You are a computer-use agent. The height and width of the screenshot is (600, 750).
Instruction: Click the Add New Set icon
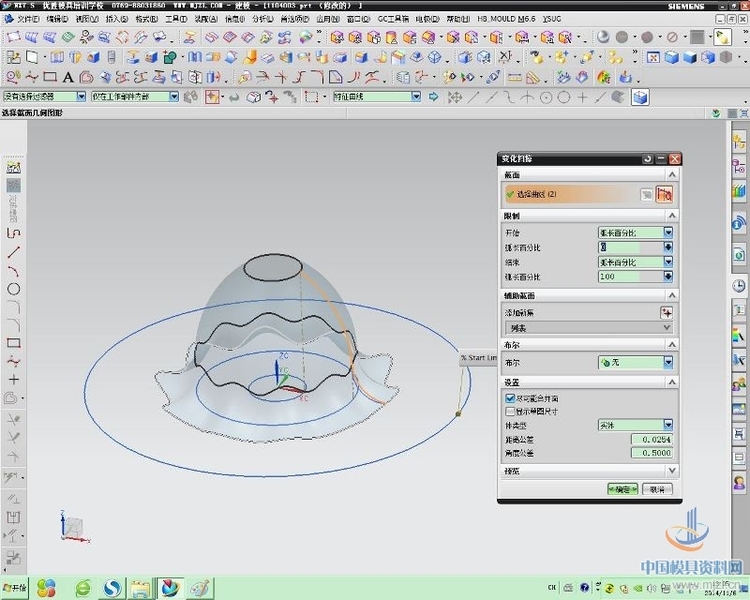point(667,312)
